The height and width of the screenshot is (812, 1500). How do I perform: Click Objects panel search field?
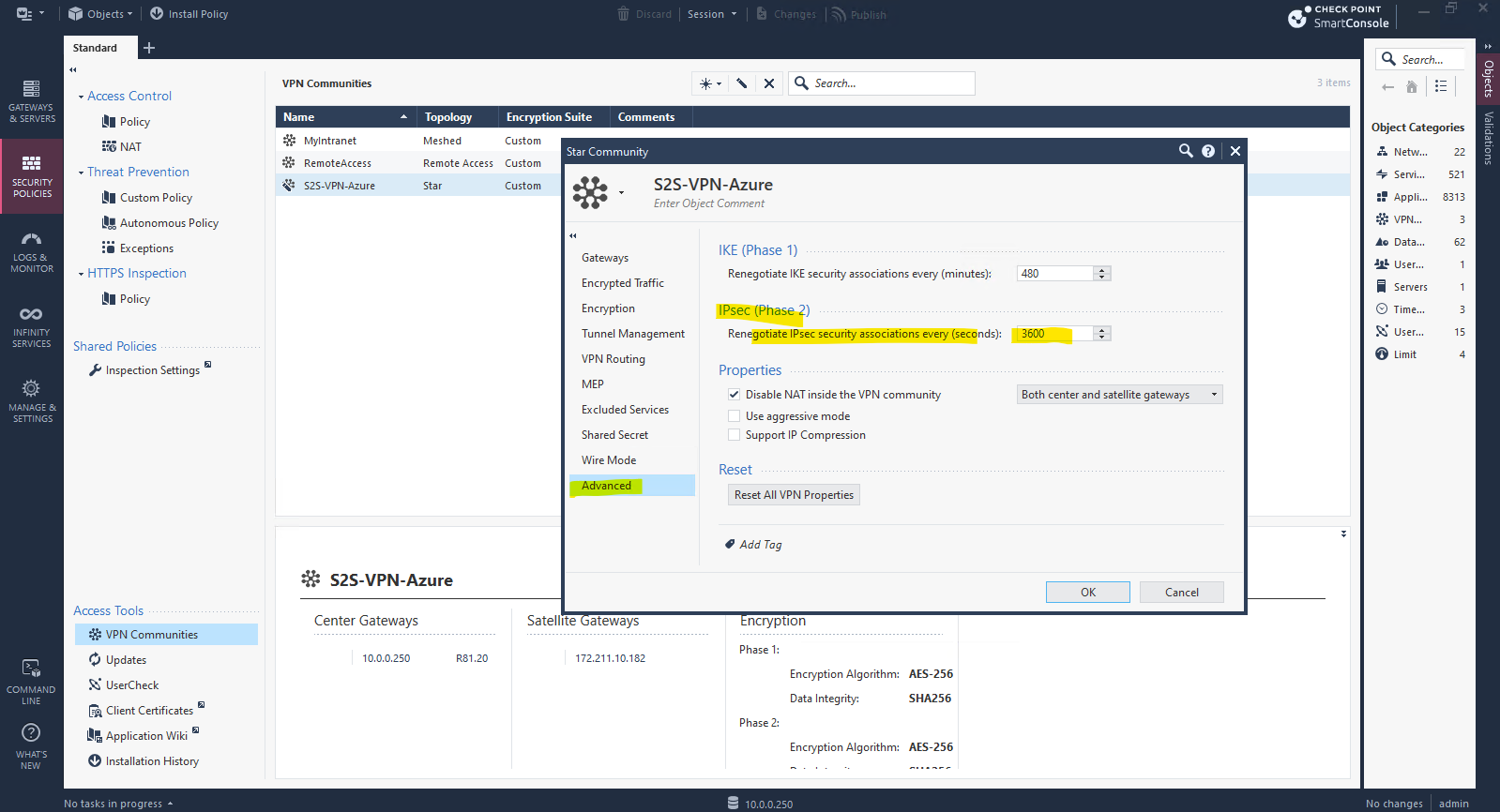tap(1420, 59)
